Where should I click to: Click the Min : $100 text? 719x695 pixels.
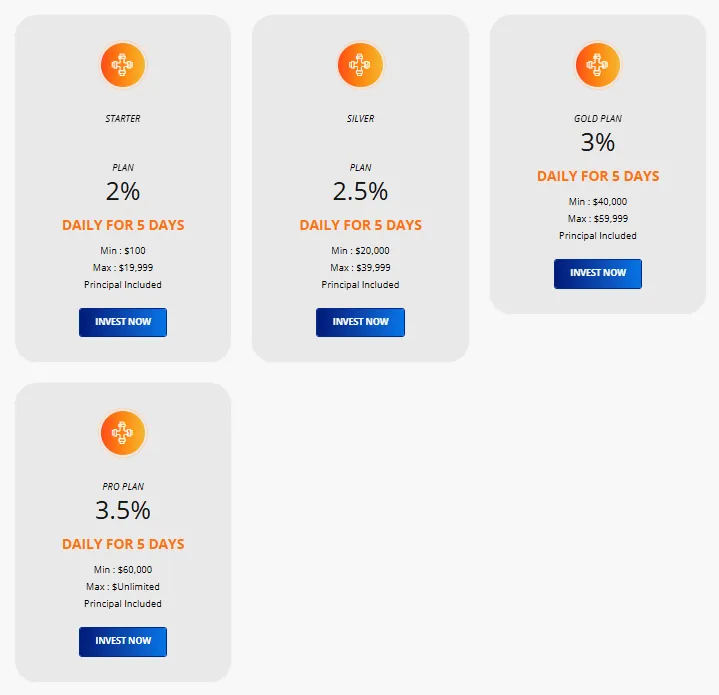click(x=123, y=250)
